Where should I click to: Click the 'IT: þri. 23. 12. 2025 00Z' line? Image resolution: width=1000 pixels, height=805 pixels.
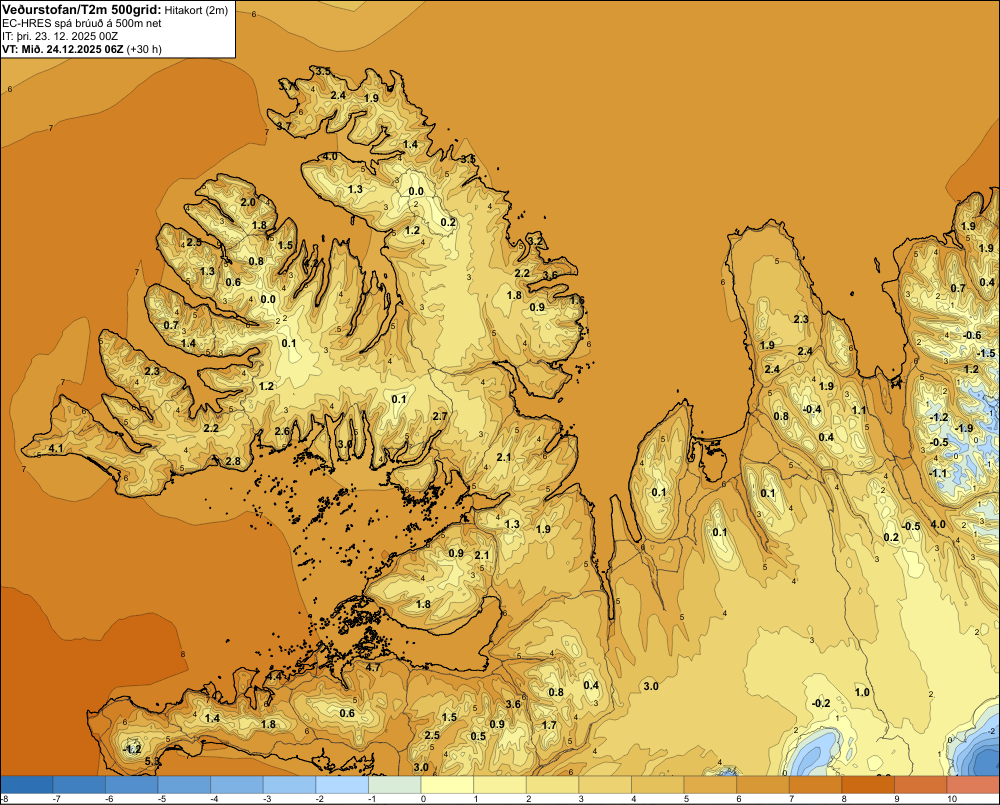(x=60, y=36)
